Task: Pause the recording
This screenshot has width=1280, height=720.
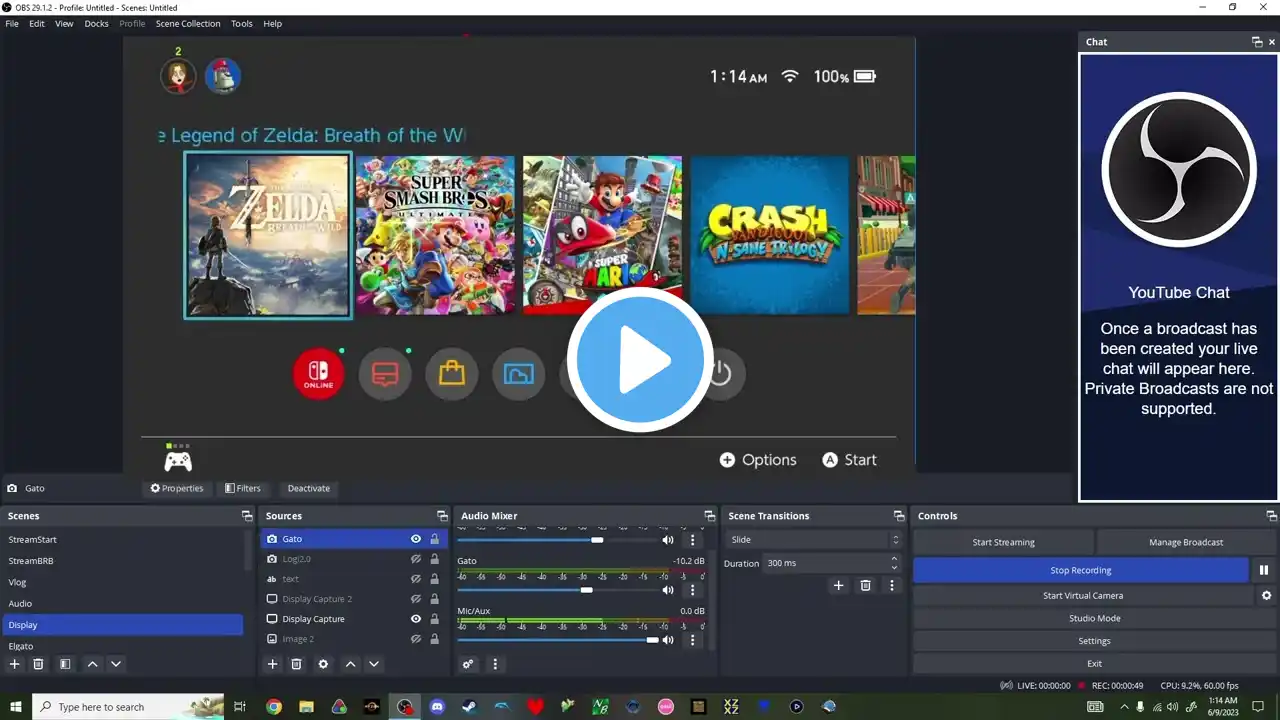Action: pos(1264,570)
